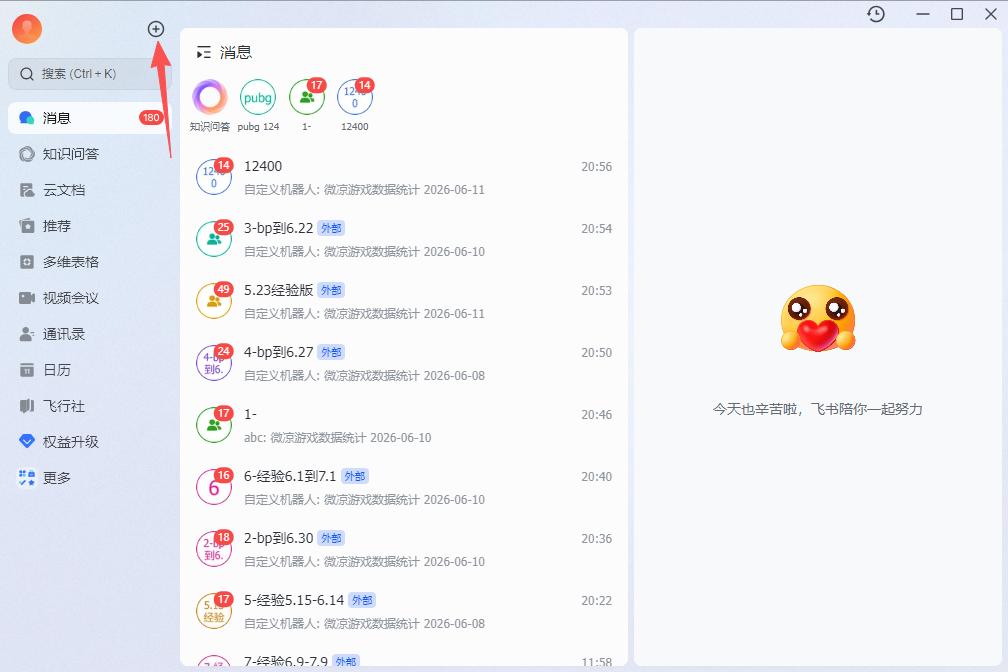Open 知识问答 in the sidebar
Image resolution: width=1008 pixels, height=672 pixels.
coord(89,154)
